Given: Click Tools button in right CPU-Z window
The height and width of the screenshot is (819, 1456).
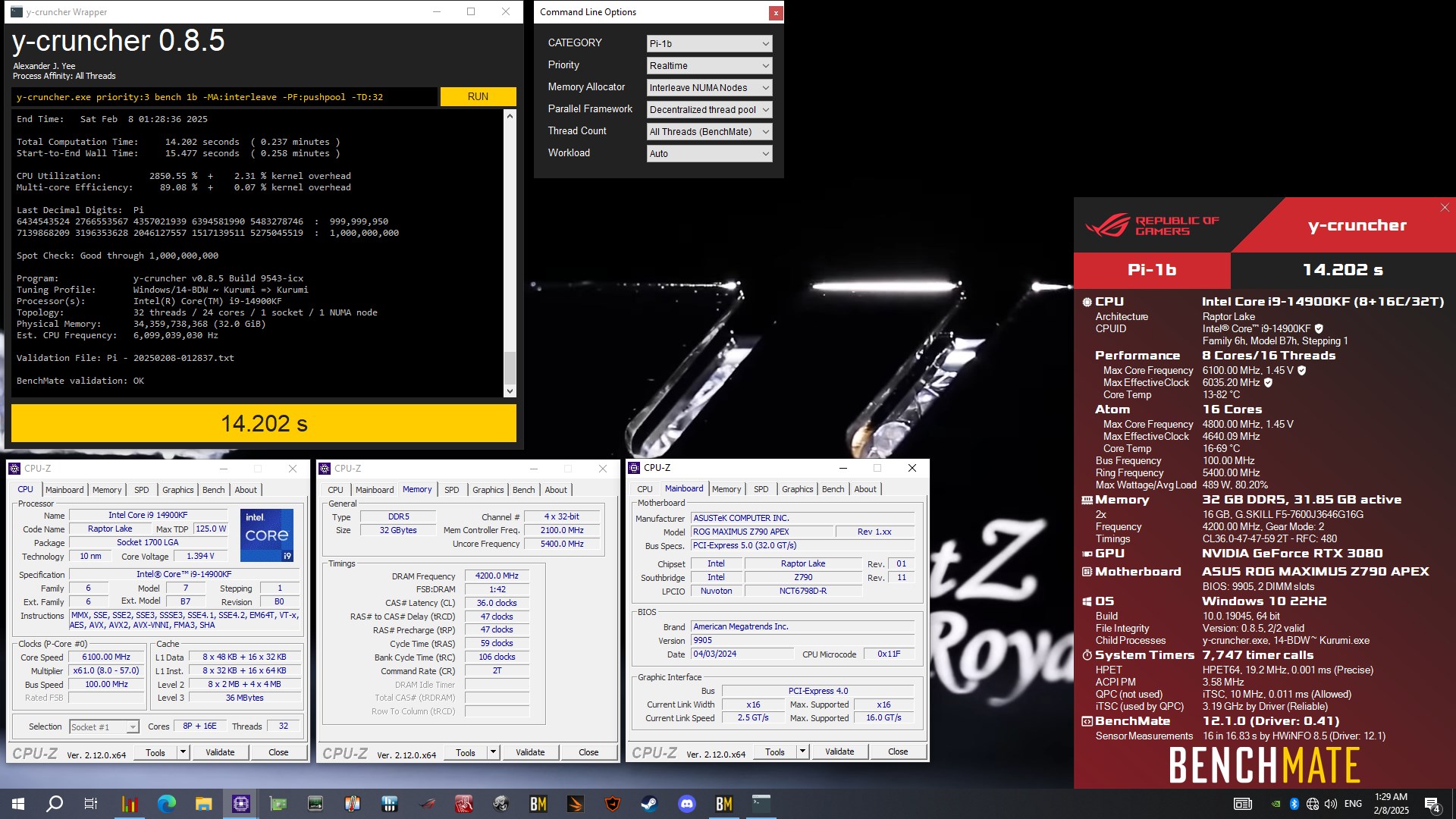Looking at the screenshot, I should tap(775, 752).
